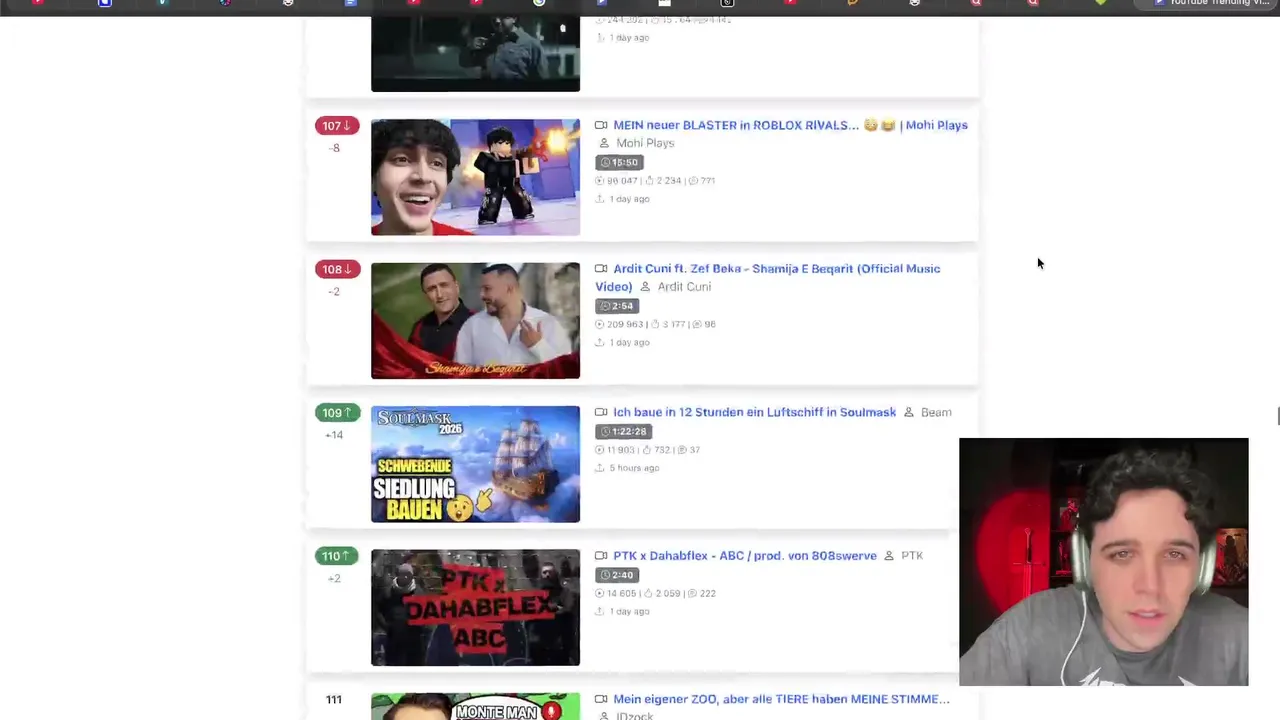
Task: Visit the Beam channel name
Action: (x=936, y=412)
